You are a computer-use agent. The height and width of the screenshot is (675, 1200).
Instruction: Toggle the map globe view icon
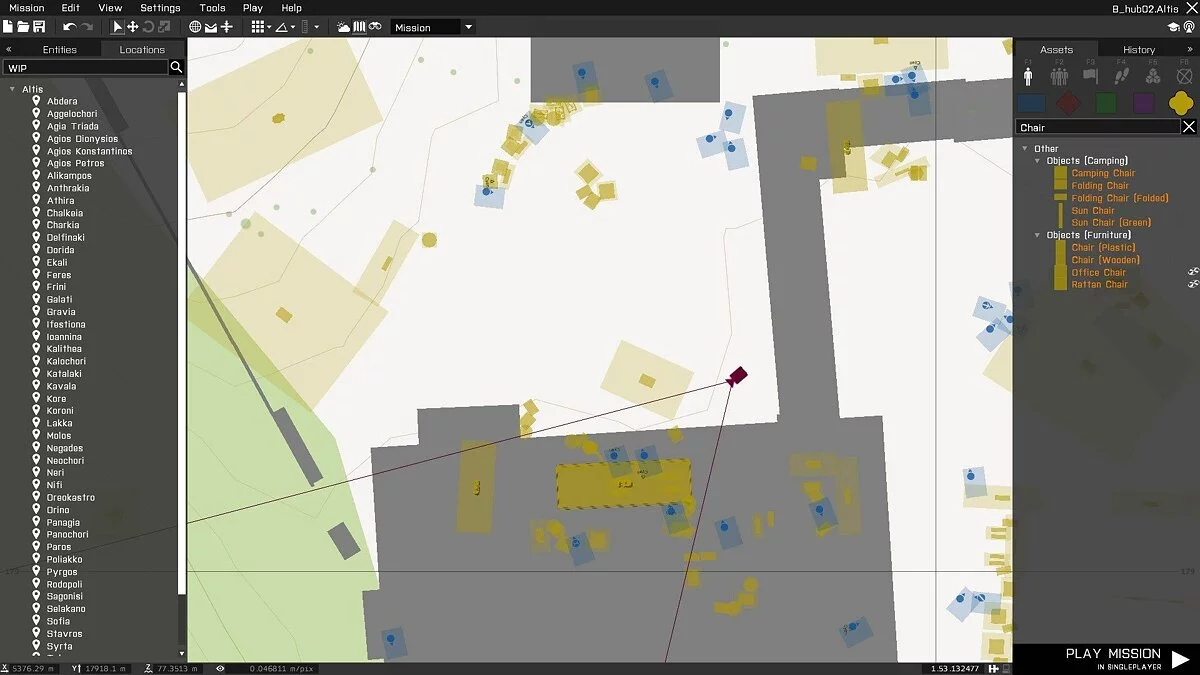coord(195,27)
